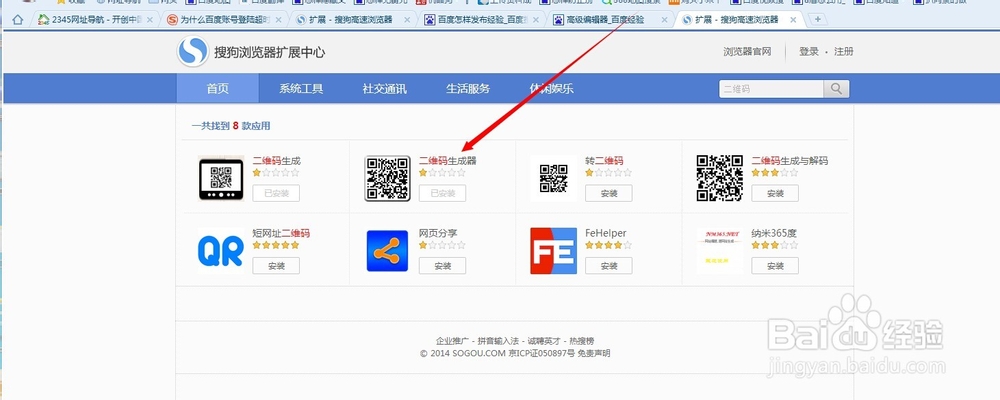Select the 社交通讯 category
The height and width of the screenshot is (400, 1000).
[x=385, y=89]
